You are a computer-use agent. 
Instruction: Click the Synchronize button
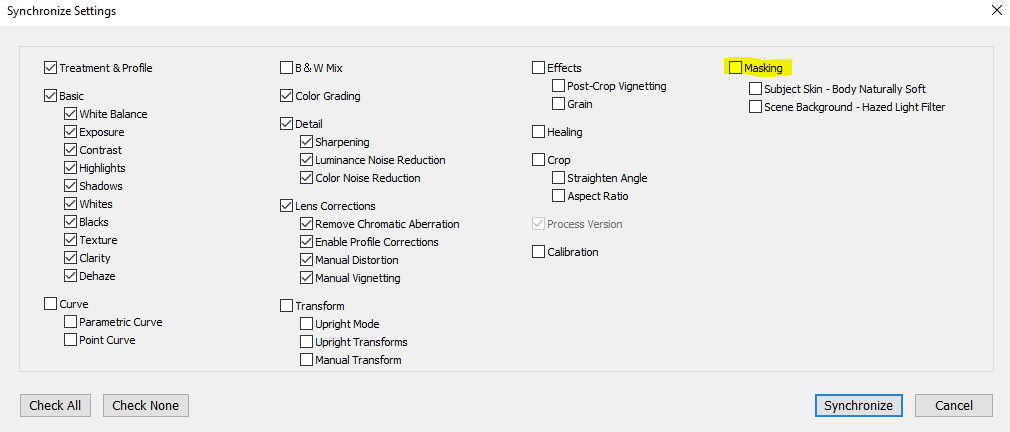click(x=859, y=406)
